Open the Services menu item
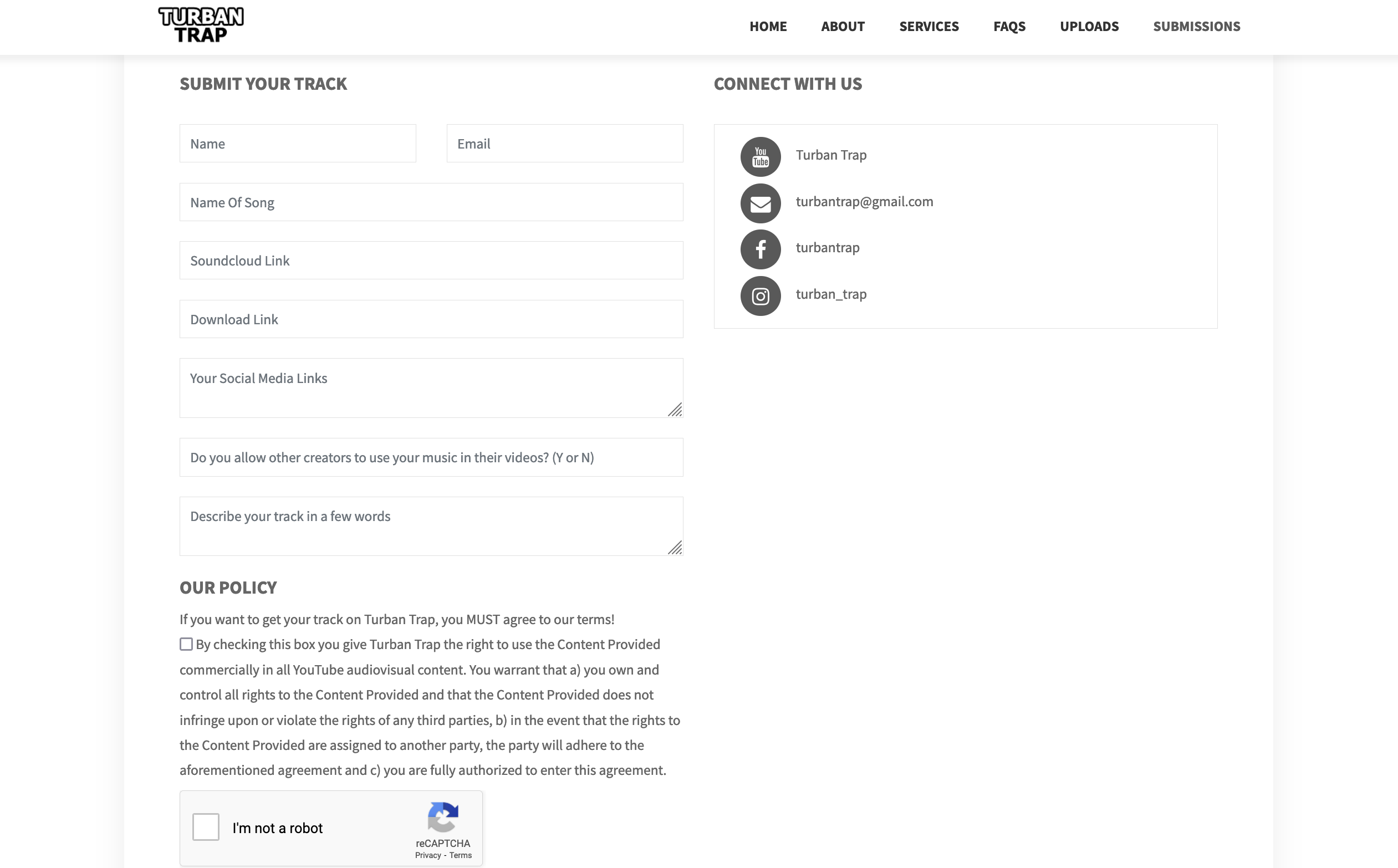 pos(928,27)
